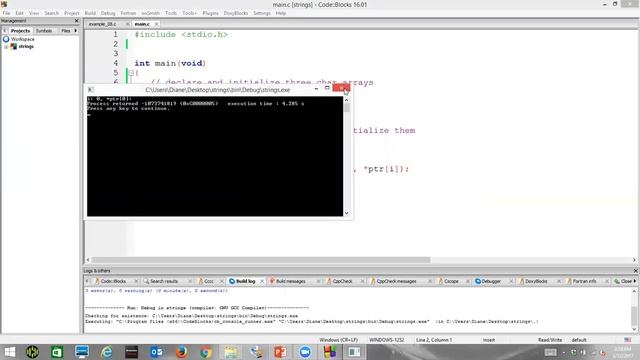Close the example_08.c editor tab
Screen dimensions: 640x360
pos(127,24)
